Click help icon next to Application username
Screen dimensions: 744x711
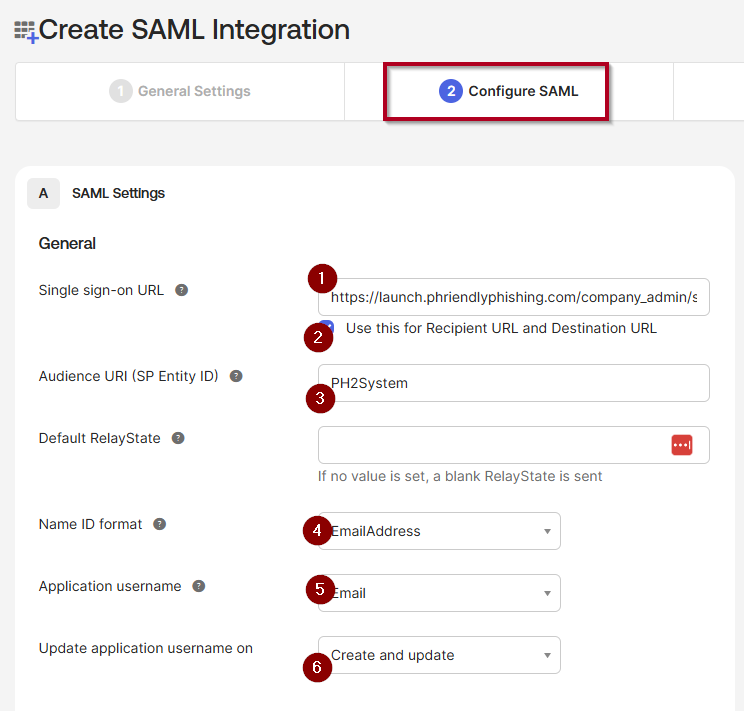[x=198, y=587]
